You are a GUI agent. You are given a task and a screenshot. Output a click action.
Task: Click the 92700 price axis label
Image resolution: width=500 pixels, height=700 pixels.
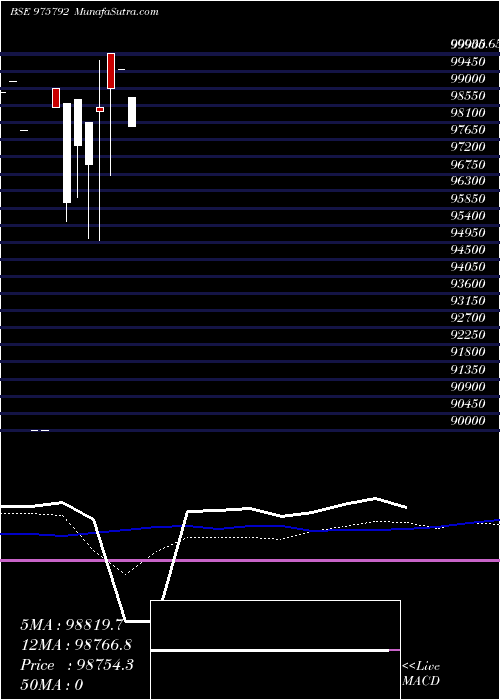(x=468, y=318)
